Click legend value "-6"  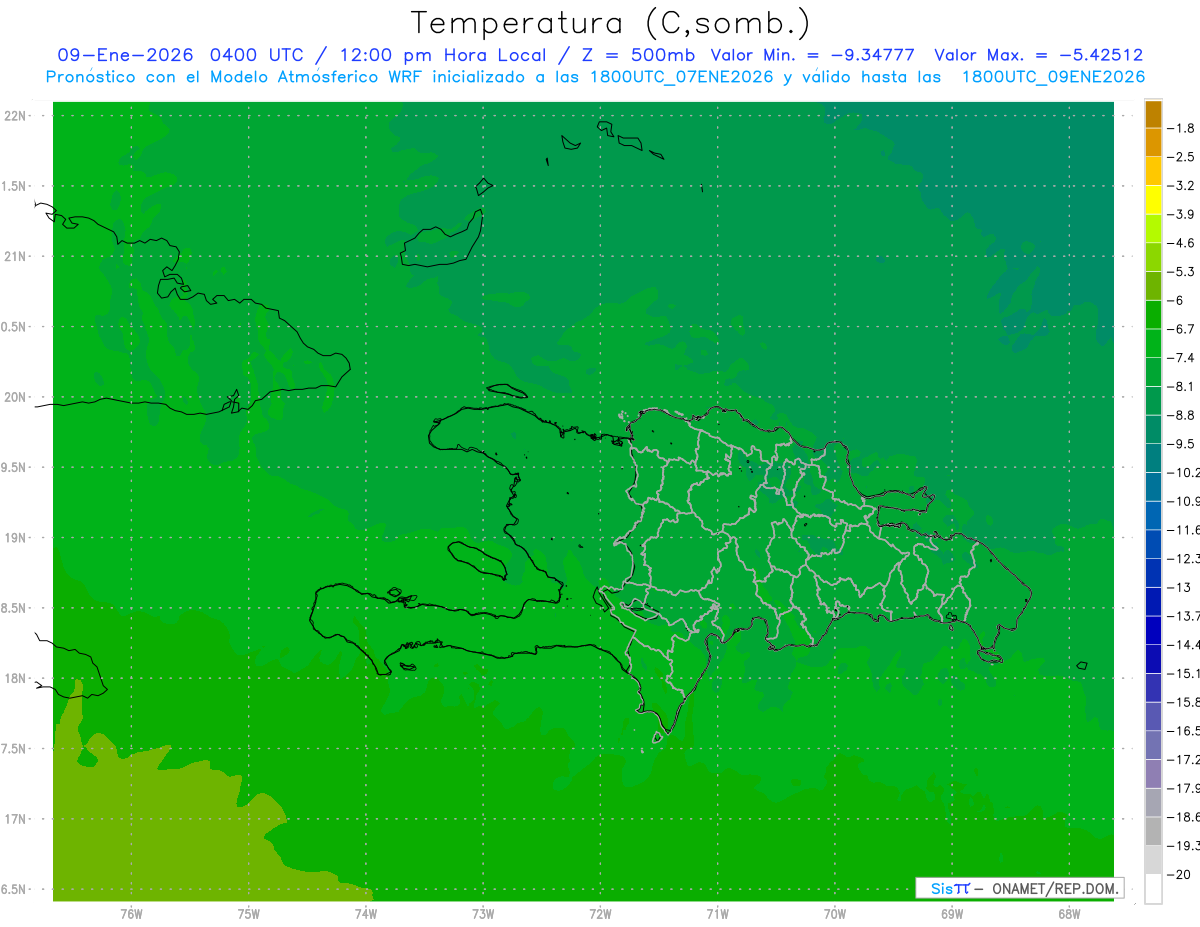click(x=1177, y=300)
